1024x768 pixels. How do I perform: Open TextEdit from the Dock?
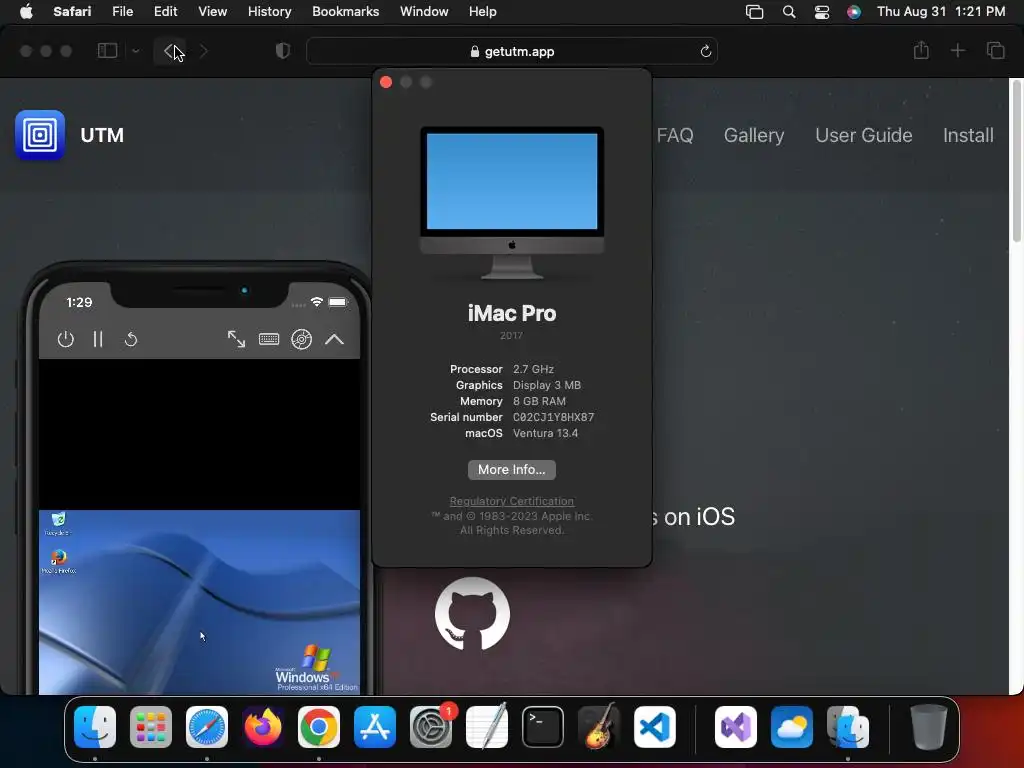[x=487, y=727]
